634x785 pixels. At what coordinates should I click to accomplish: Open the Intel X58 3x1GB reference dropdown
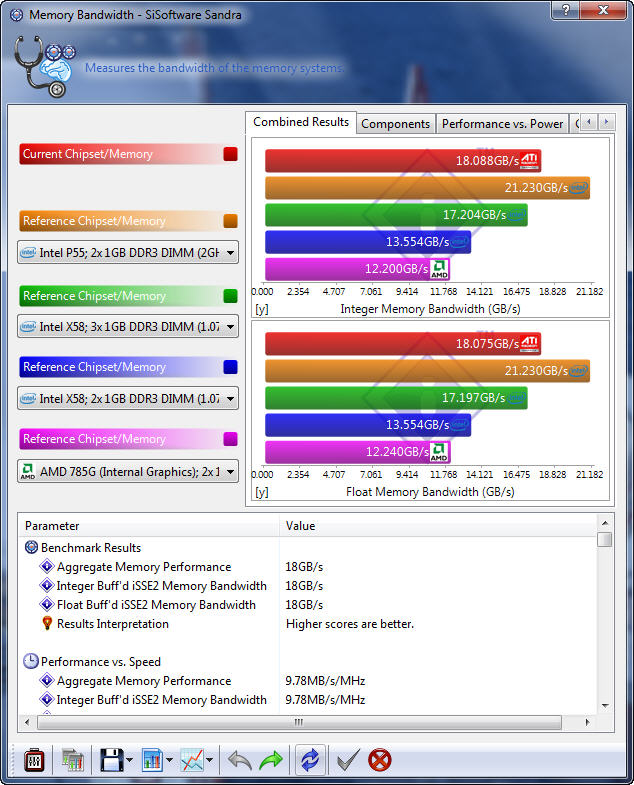click(128, 326)
